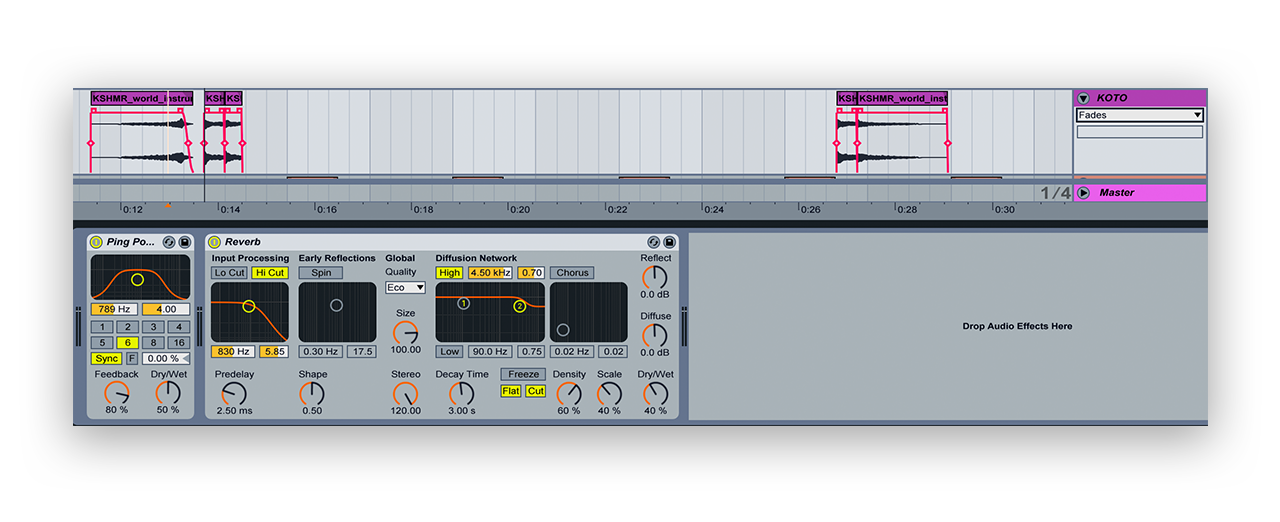Click the reverb Density knob
The height and width of the screenshot is (522, 1280).
click(x=569, y=394)
